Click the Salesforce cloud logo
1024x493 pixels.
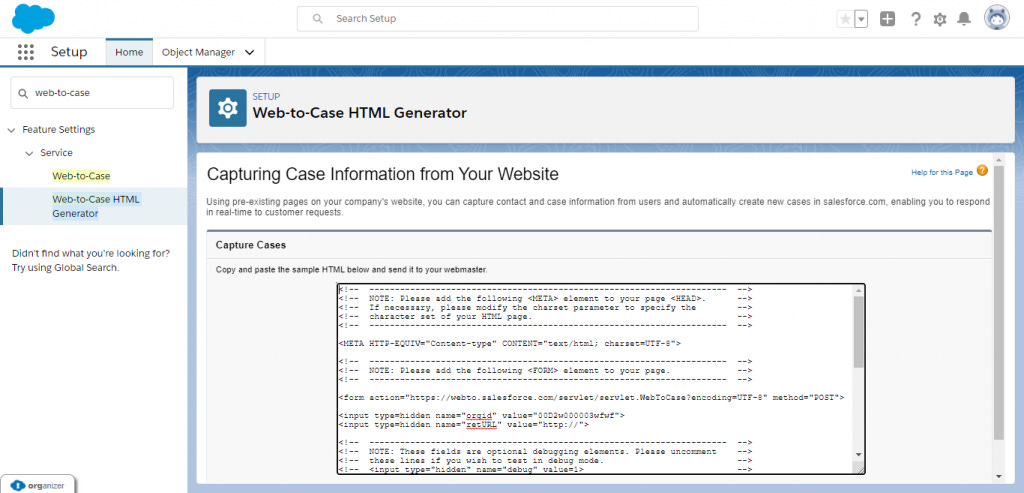click(33, 18)
